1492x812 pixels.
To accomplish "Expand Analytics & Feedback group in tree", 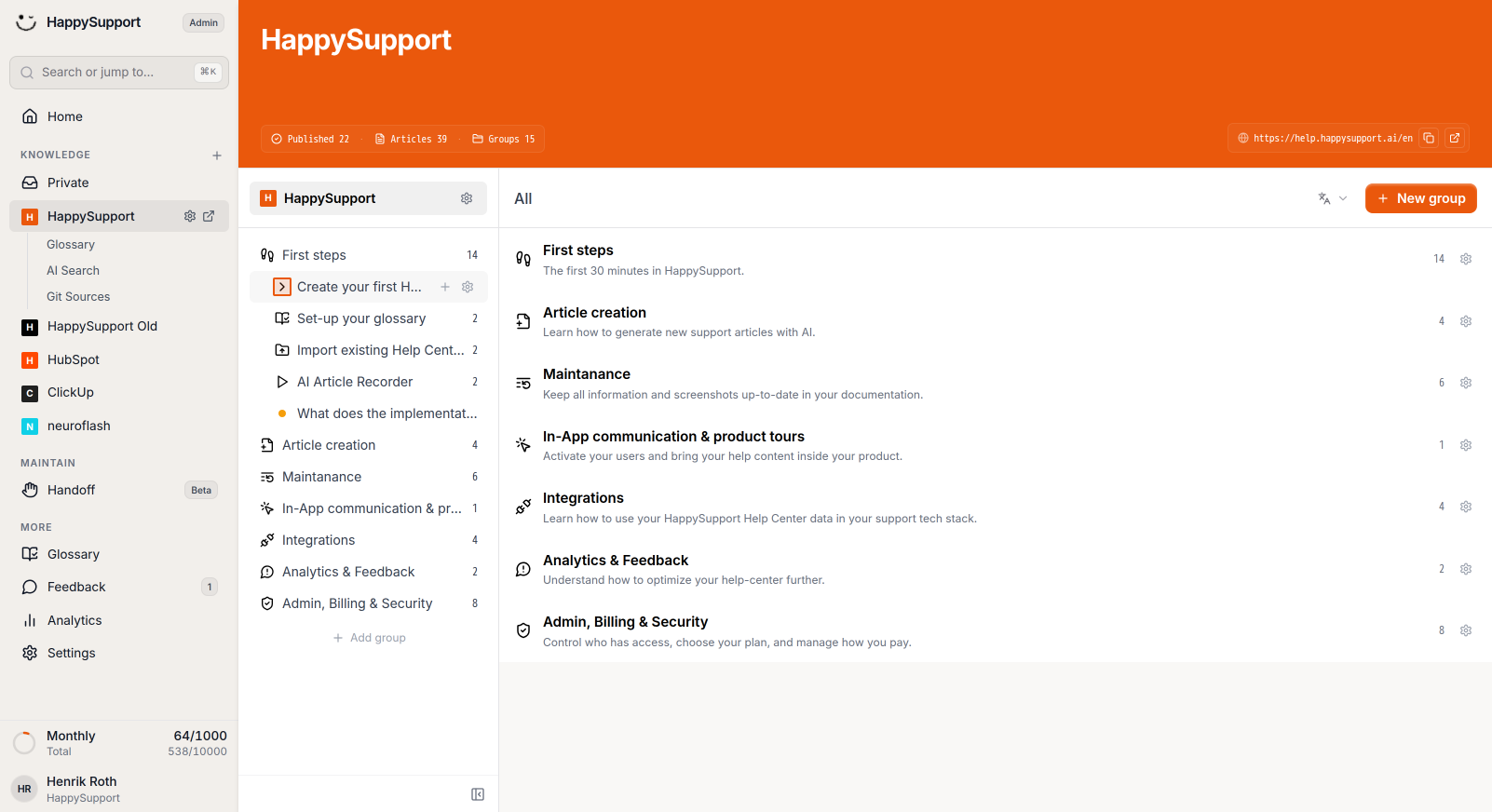I will click(267, 572).
